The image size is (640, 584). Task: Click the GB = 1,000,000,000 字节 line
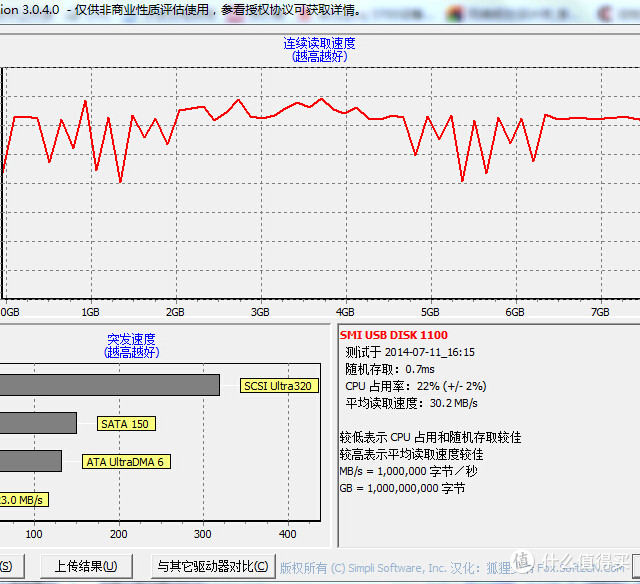(402, 488)
